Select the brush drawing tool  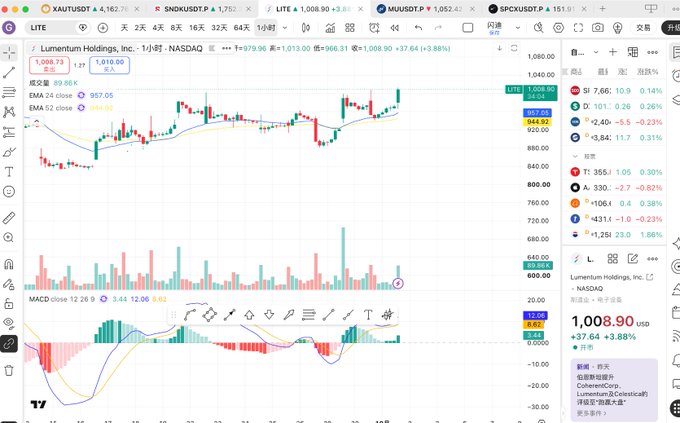9,152
